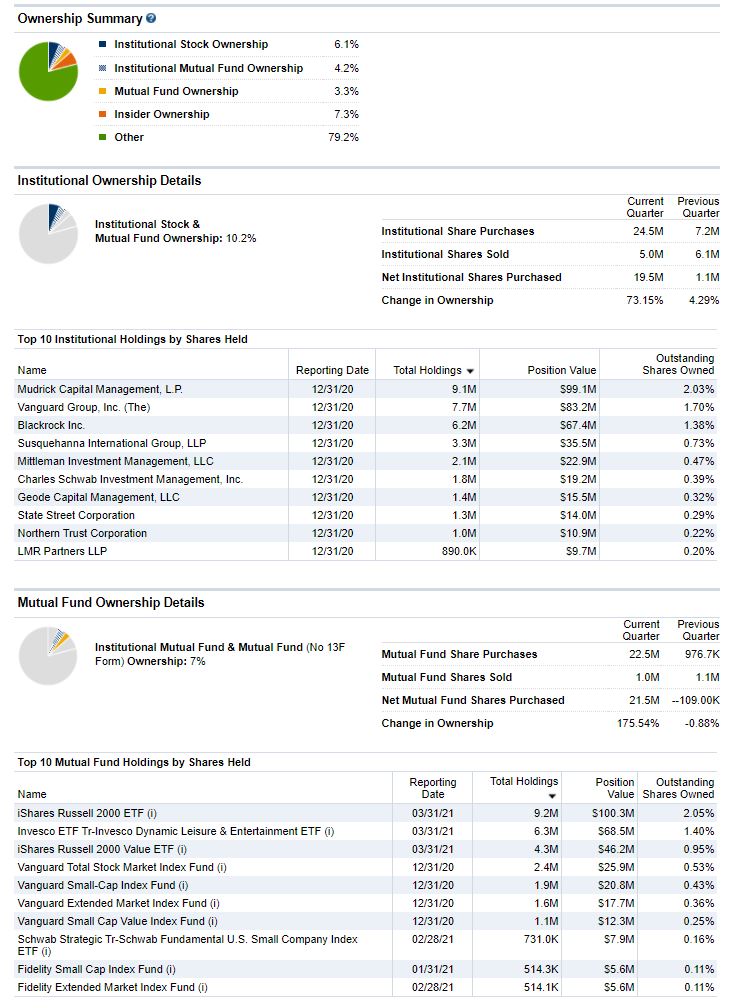The image size is (743, 1008).
Task: Sort institutional holdings by Total Holdings arrow
Action: (470, 371)
